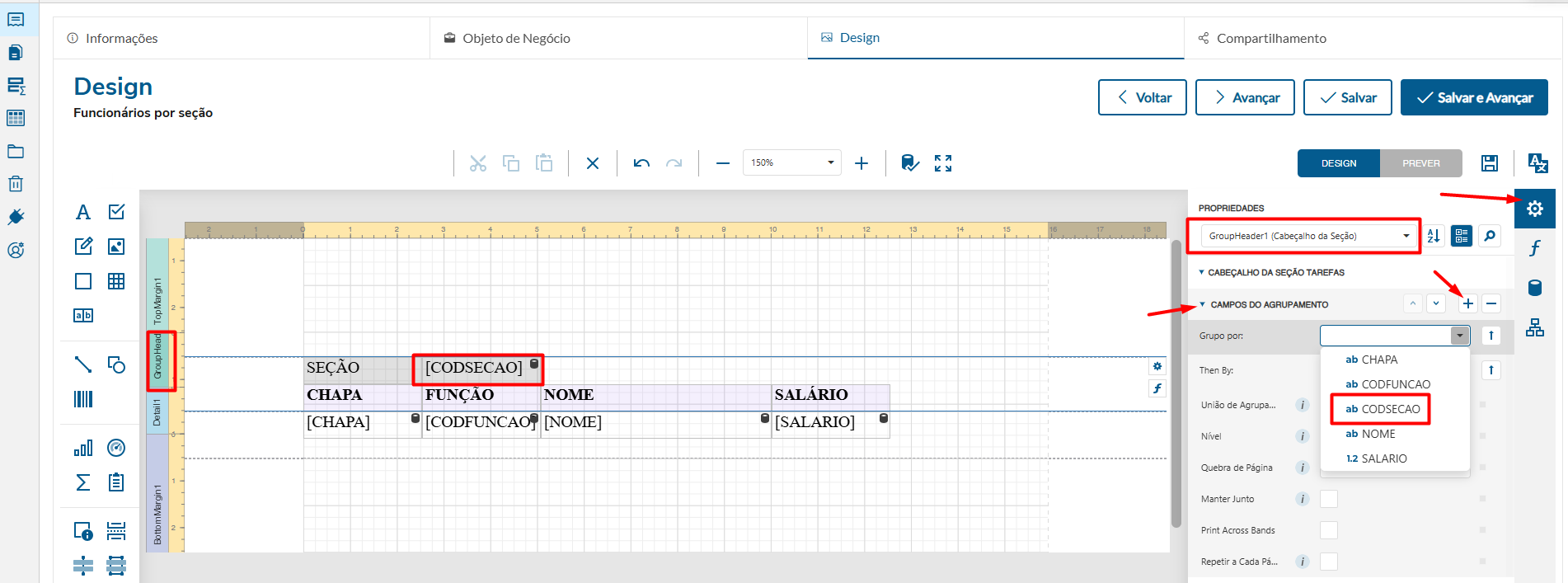Screen dimensions: 1568x583
Task: Switch to DESIGN mode
Action: click(1339, 163)
